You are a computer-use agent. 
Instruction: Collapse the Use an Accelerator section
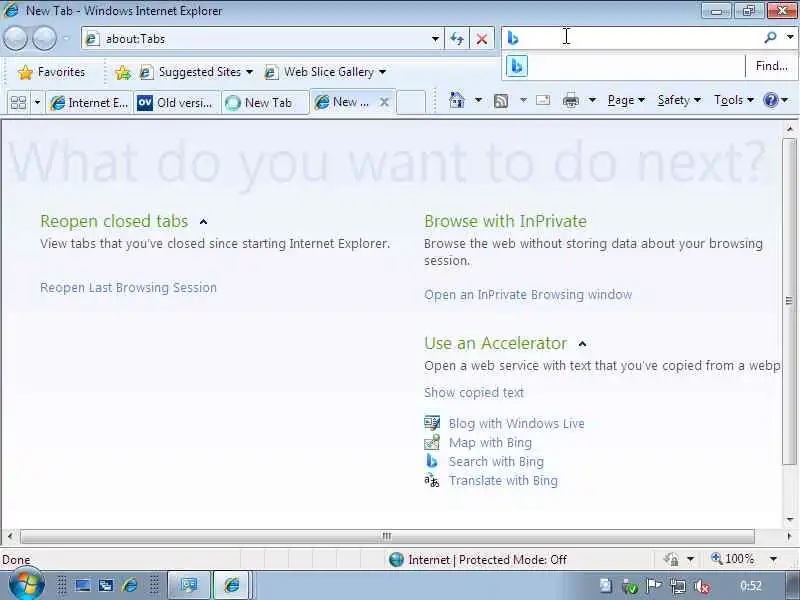[x=582, y=344]
